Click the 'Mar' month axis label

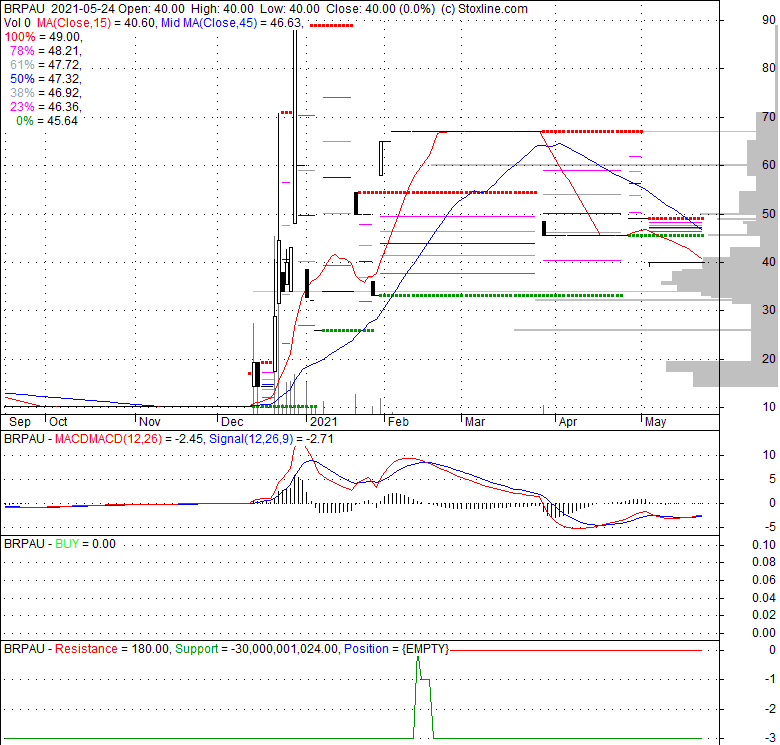[x=475, y=422]
